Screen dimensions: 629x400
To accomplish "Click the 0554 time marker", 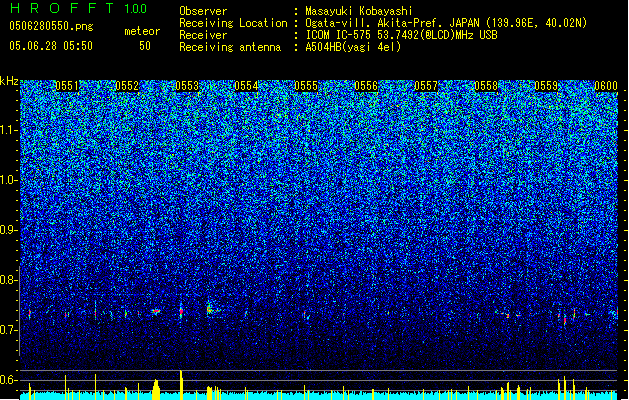I will point(246,86).
